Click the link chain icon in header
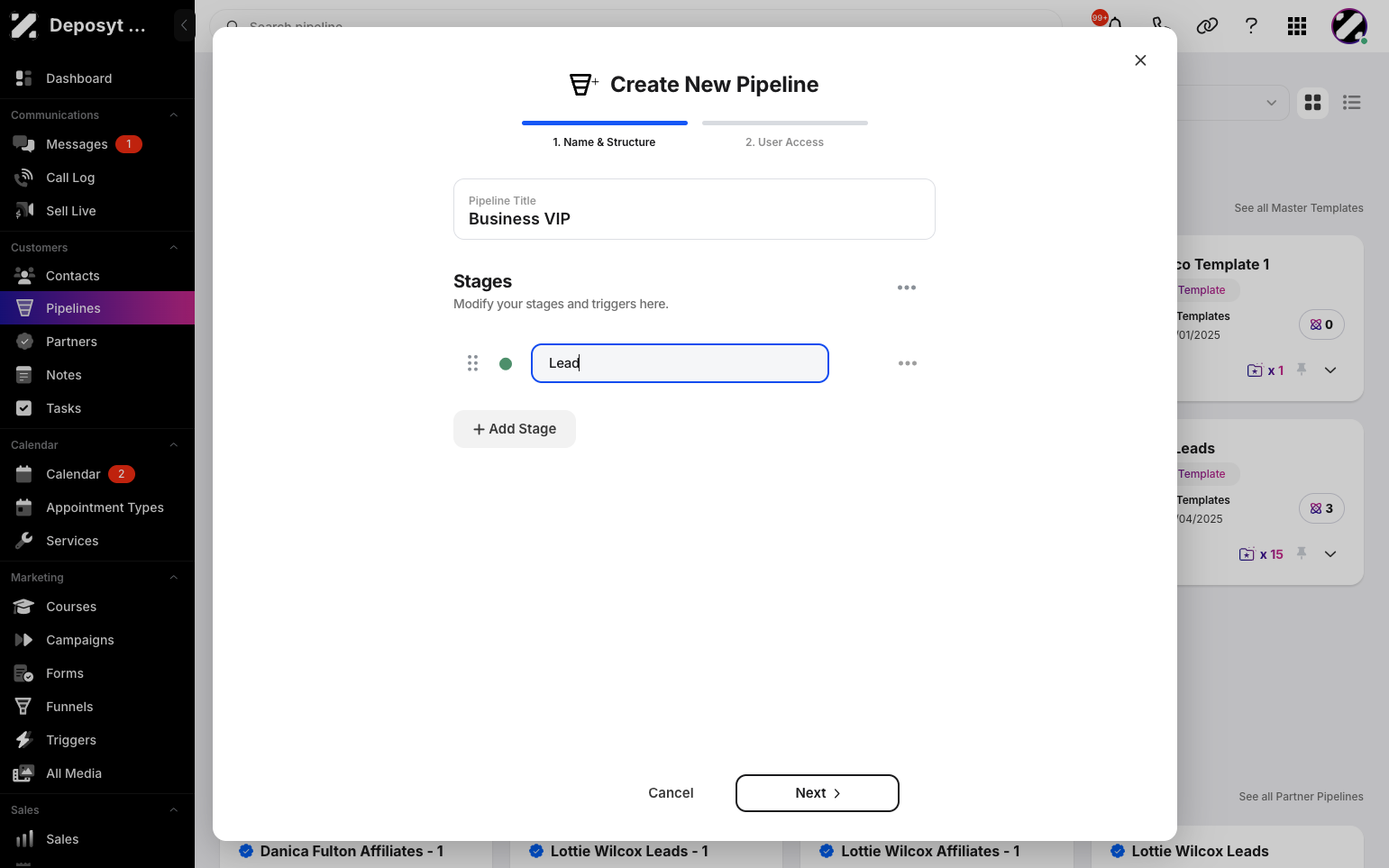This screenshot has height=868, width=1389. tap(1207, 26)
